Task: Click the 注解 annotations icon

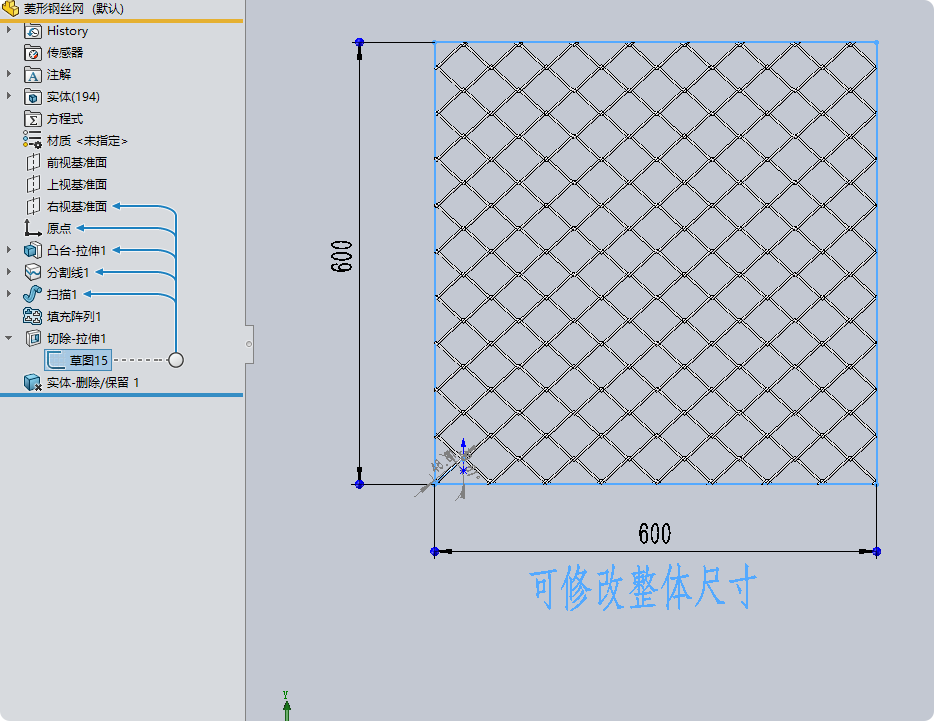Action: pyautogui.click(x=33, y=75)
